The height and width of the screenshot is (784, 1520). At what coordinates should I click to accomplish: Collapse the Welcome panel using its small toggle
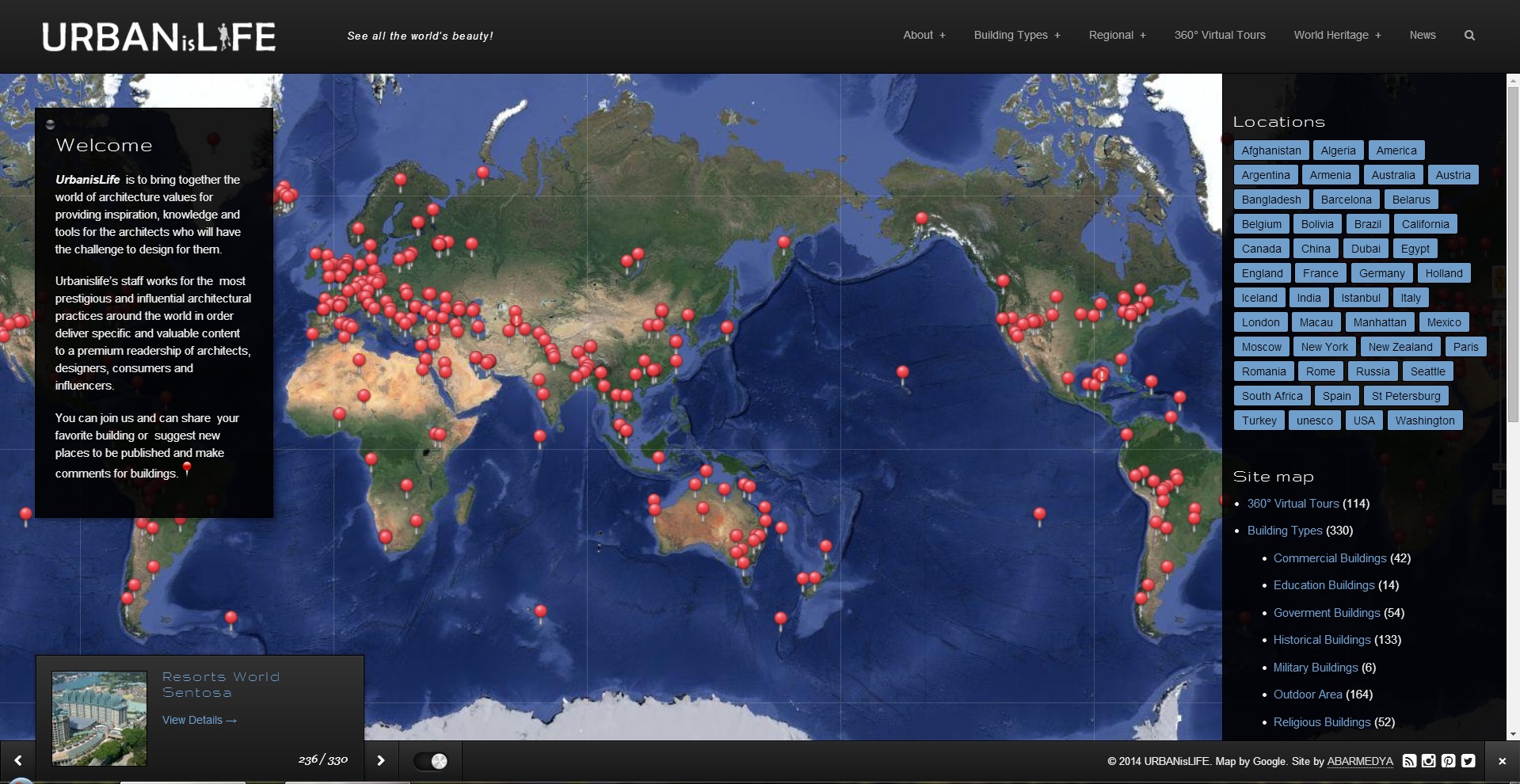[x=50, y=124]
